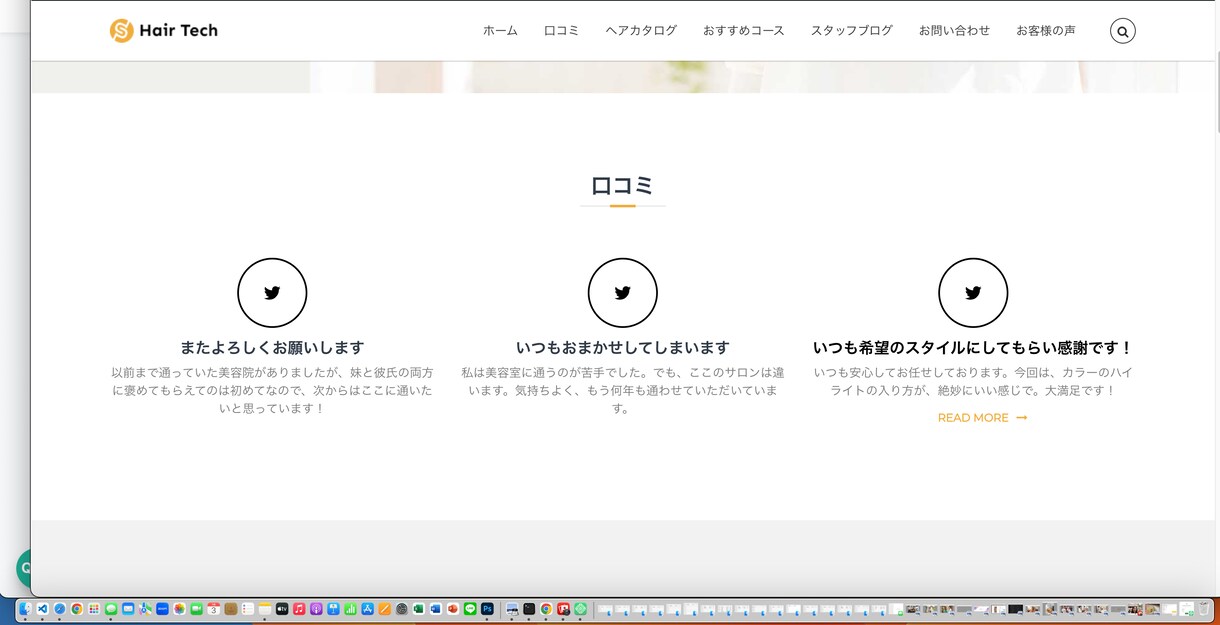Click the いつも希望のスタイルにしてもらい感謝です！ title
The height and width of the screenshot is (625, 1220).
pyautogui.click(x=973, y=348)
